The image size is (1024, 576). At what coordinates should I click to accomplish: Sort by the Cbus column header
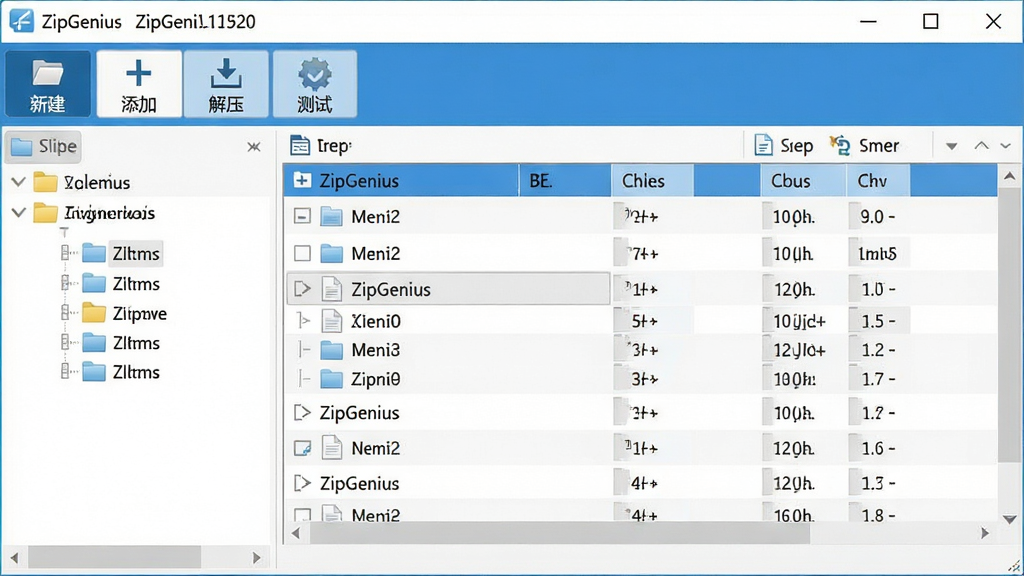(803, 180)
